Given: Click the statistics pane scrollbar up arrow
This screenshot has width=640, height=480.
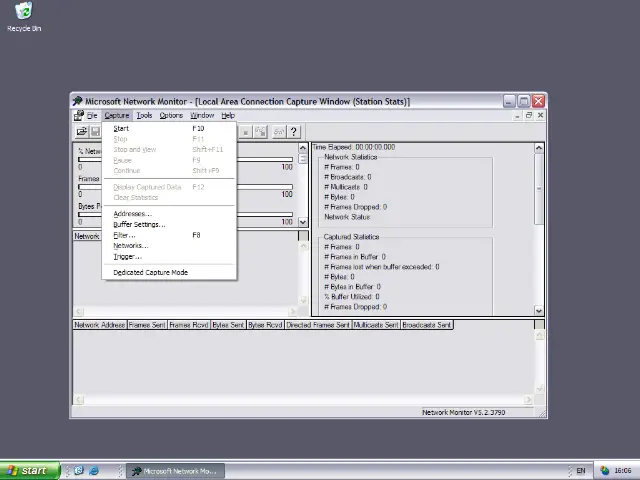Looking at the screenshot, I should [539, 148].
